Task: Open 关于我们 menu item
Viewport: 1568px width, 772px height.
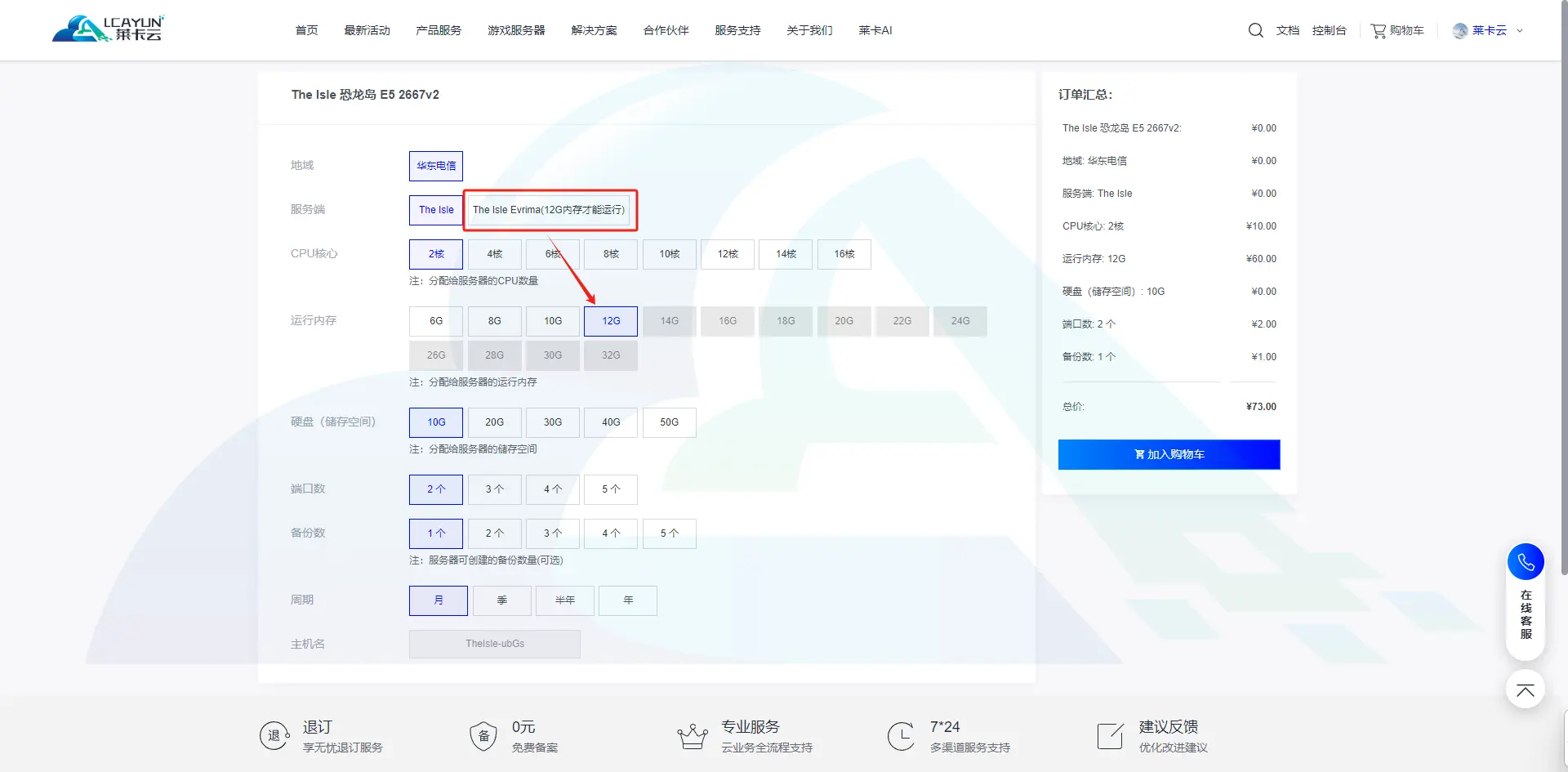Action: click(x=809, y=30)
